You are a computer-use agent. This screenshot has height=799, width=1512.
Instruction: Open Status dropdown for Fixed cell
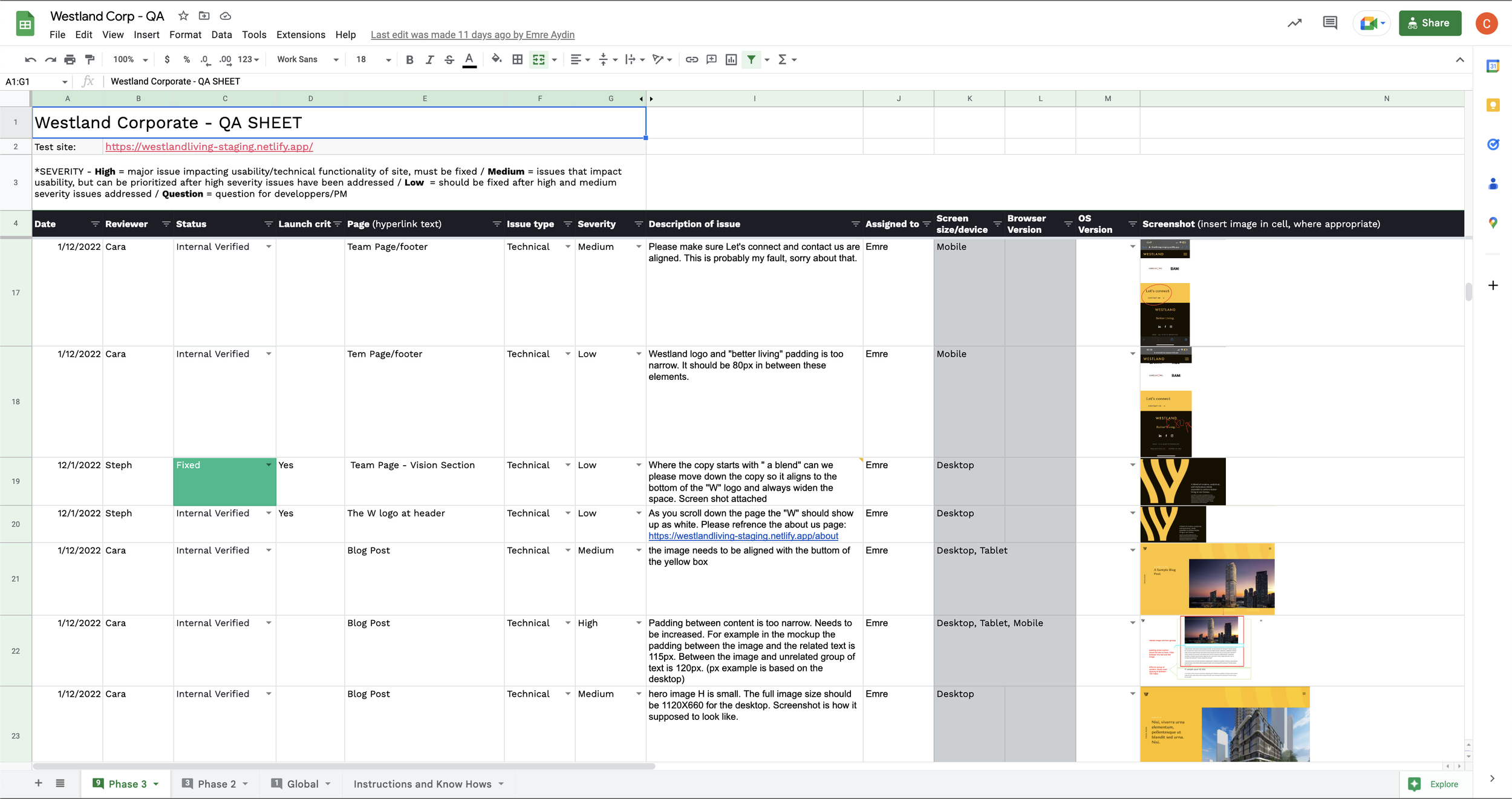click(269, 465)
